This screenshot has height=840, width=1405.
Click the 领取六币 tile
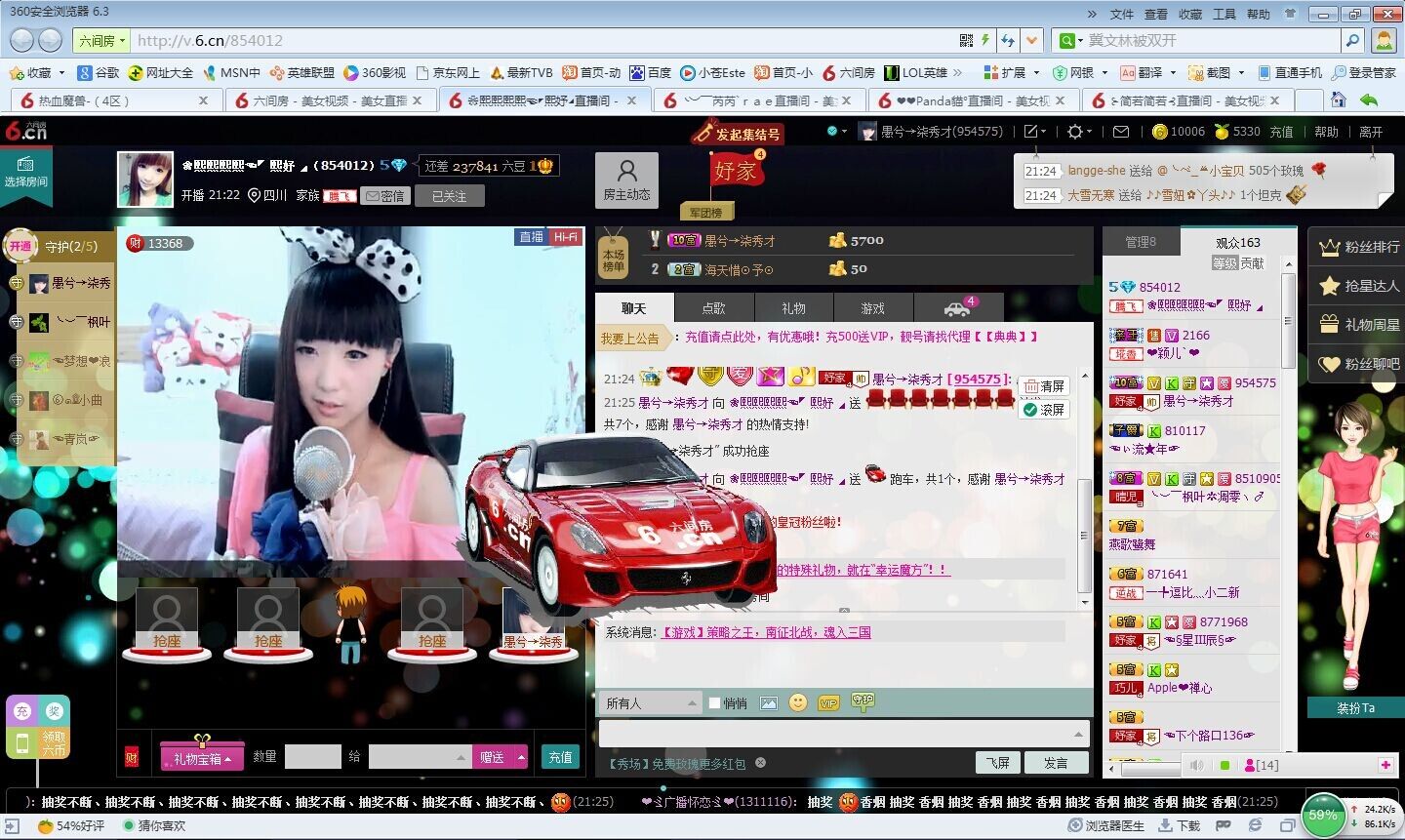[x=54, y=743]
